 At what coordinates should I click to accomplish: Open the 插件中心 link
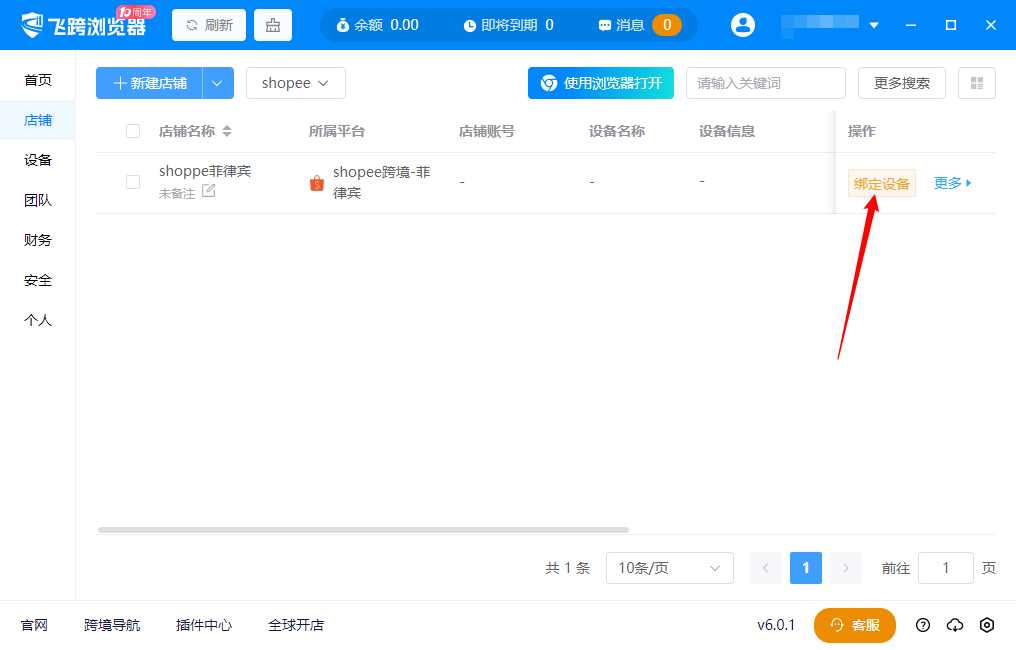click(x=204, y=625)
